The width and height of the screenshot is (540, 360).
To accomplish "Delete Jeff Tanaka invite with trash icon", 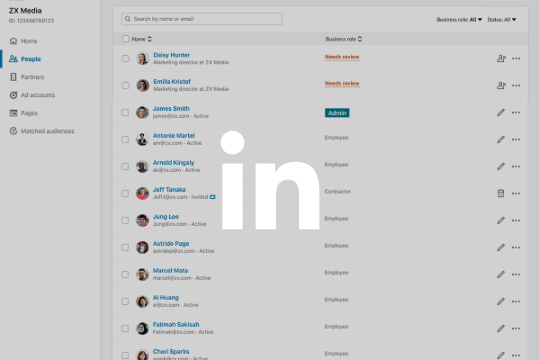I will (501, 193).
